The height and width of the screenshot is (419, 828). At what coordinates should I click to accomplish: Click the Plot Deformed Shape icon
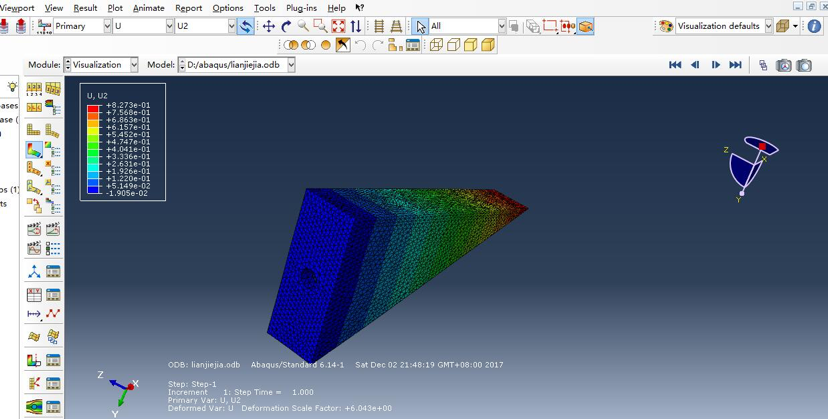point(52,130)
